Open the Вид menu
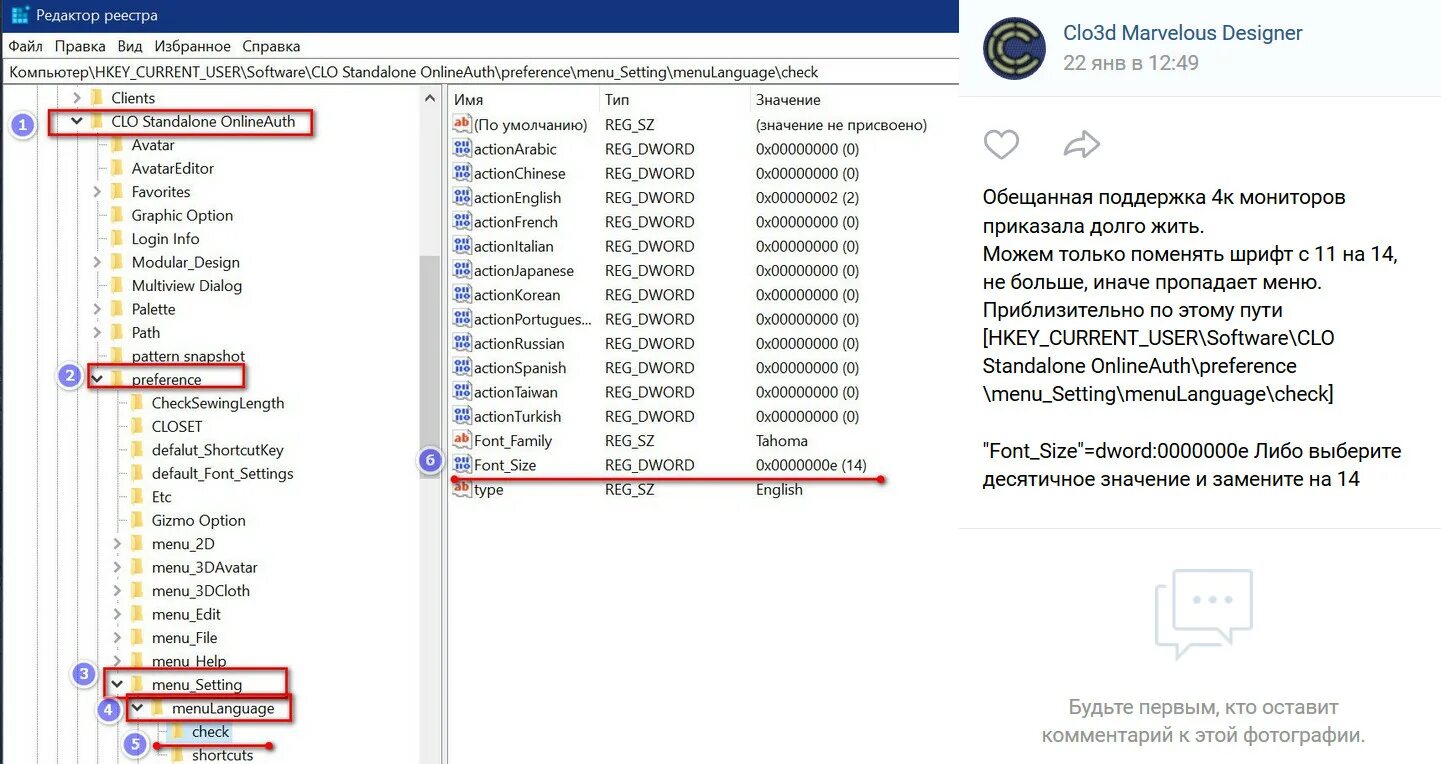This screenshot has width=1441, height=764. click(130, 46)
